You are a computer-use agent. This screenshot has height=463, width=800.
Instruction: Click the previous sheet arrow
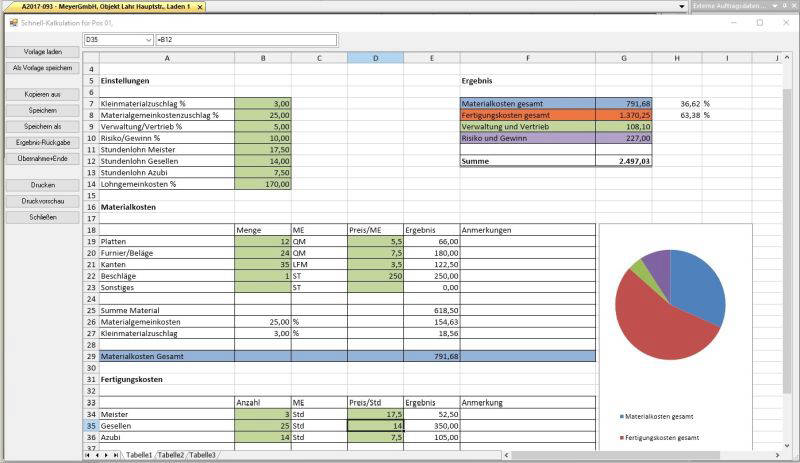[97, 455]
